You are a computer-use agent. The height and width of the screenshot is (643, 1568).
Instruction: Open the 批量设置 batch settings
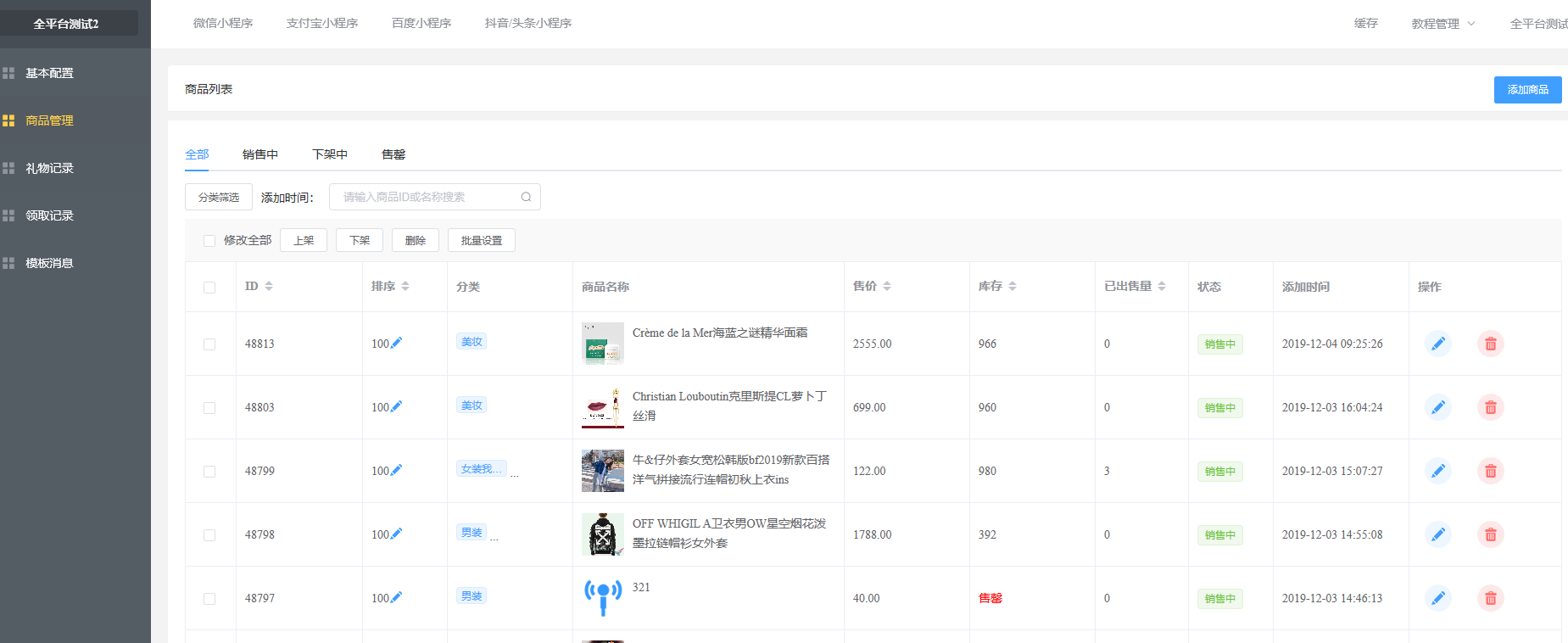pos(481,241)
